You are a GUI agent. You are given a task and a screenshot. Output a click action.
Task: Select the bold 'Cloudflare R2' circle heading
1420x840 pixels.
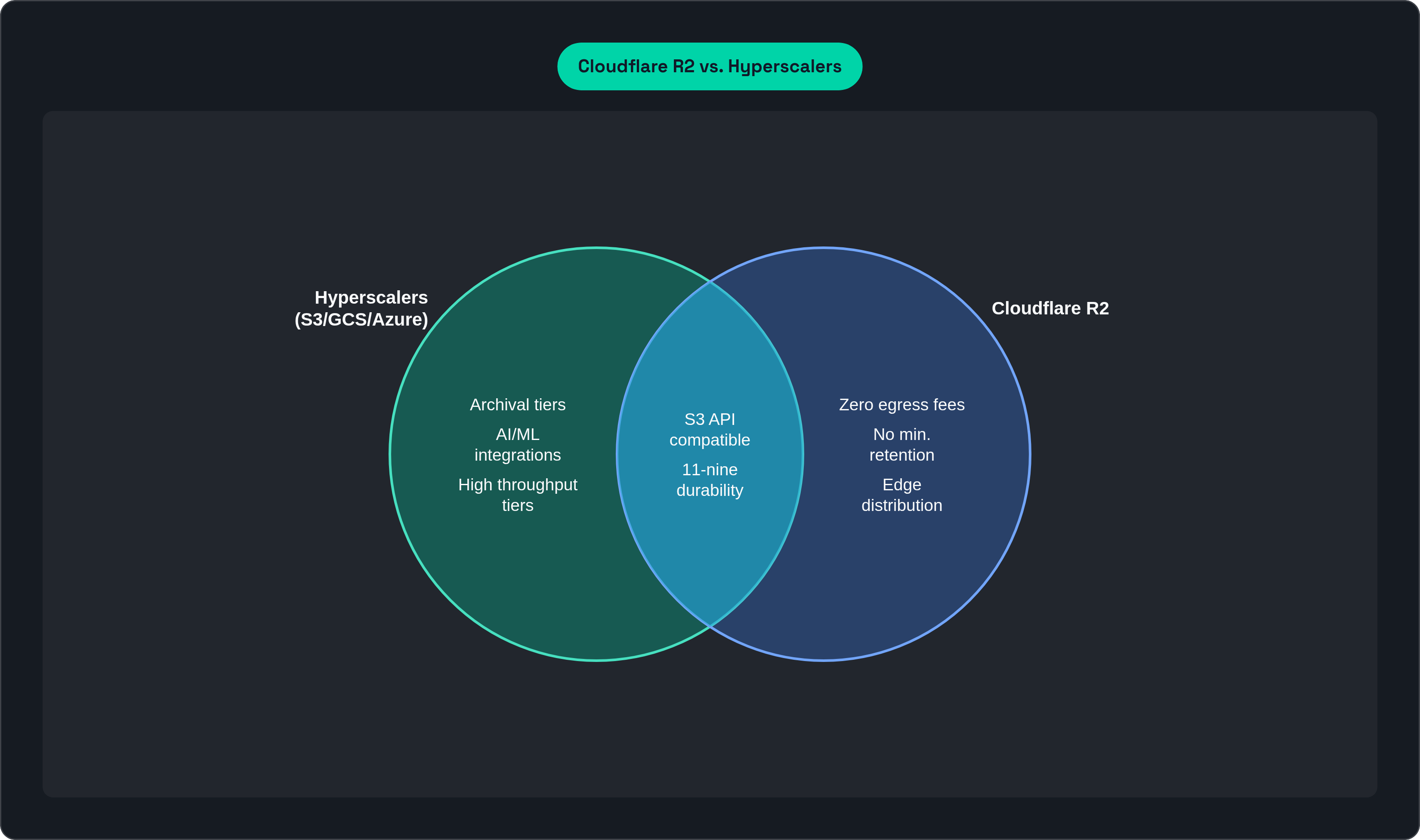(x=1050, y=308)
